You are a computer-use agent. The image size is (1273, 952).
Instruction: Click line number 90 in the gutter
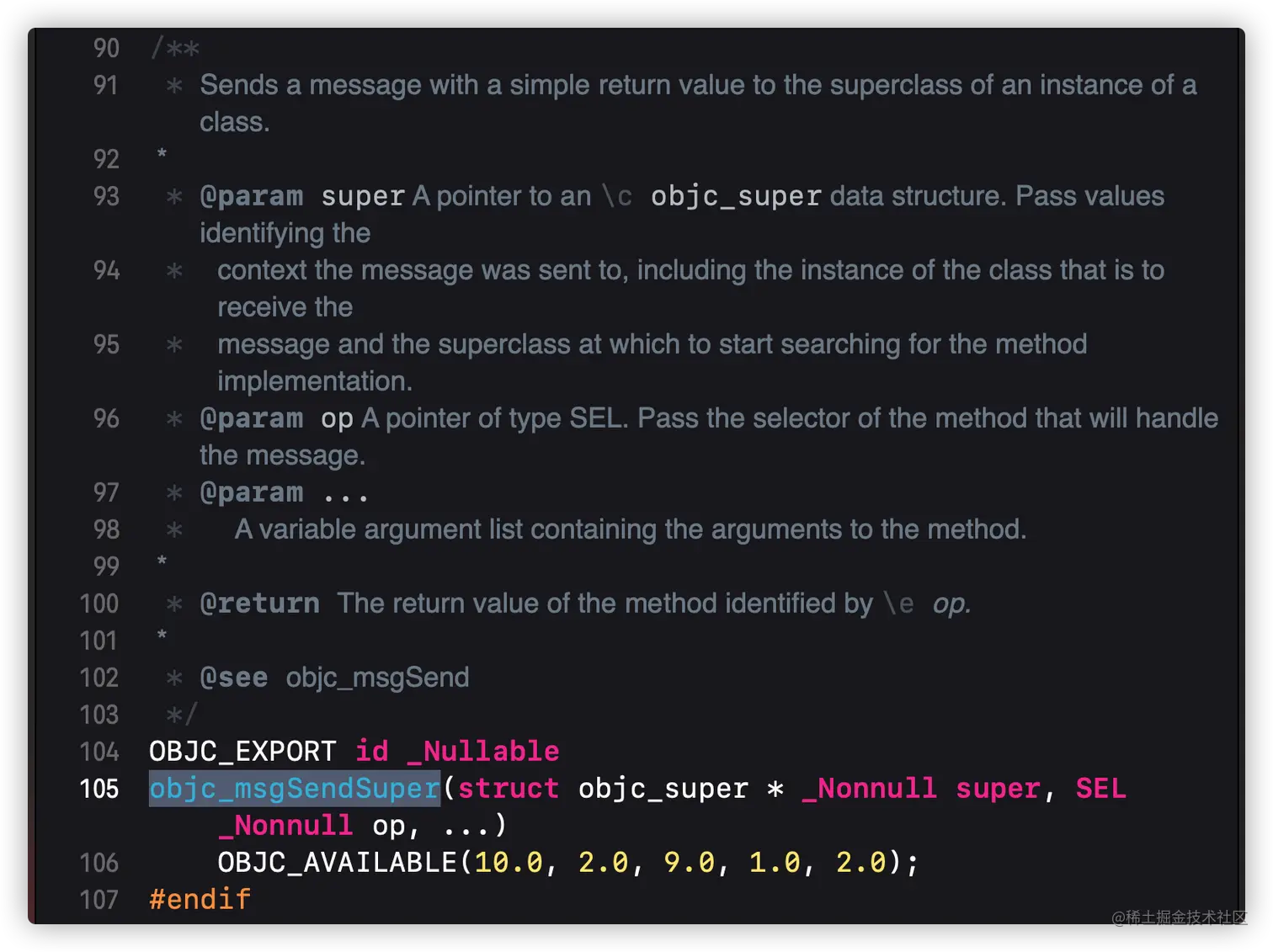pyautogui.click(x=106, y=48)
